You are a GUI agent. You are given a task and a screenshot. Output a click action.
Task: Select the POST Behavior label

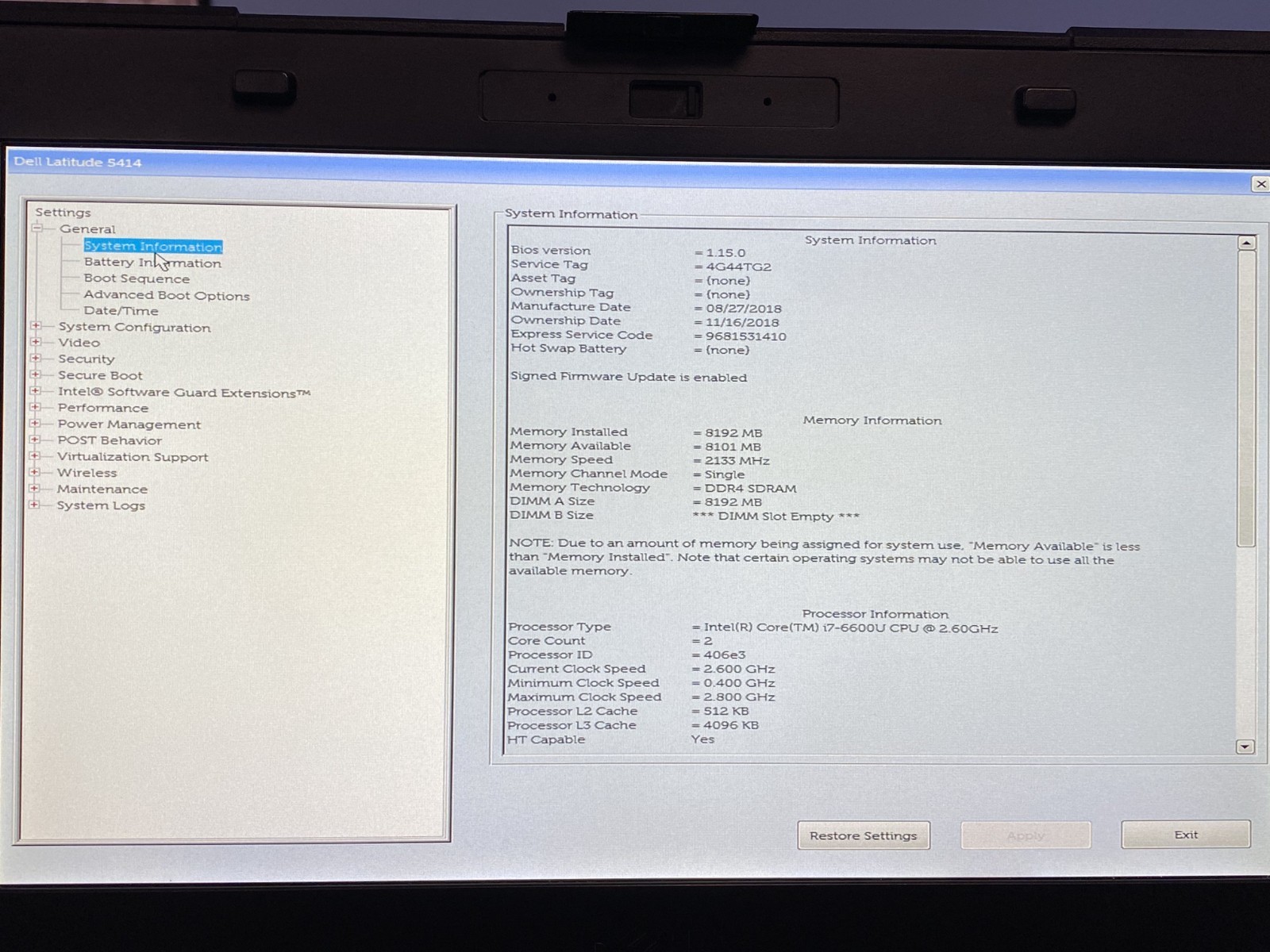[110, 440]
